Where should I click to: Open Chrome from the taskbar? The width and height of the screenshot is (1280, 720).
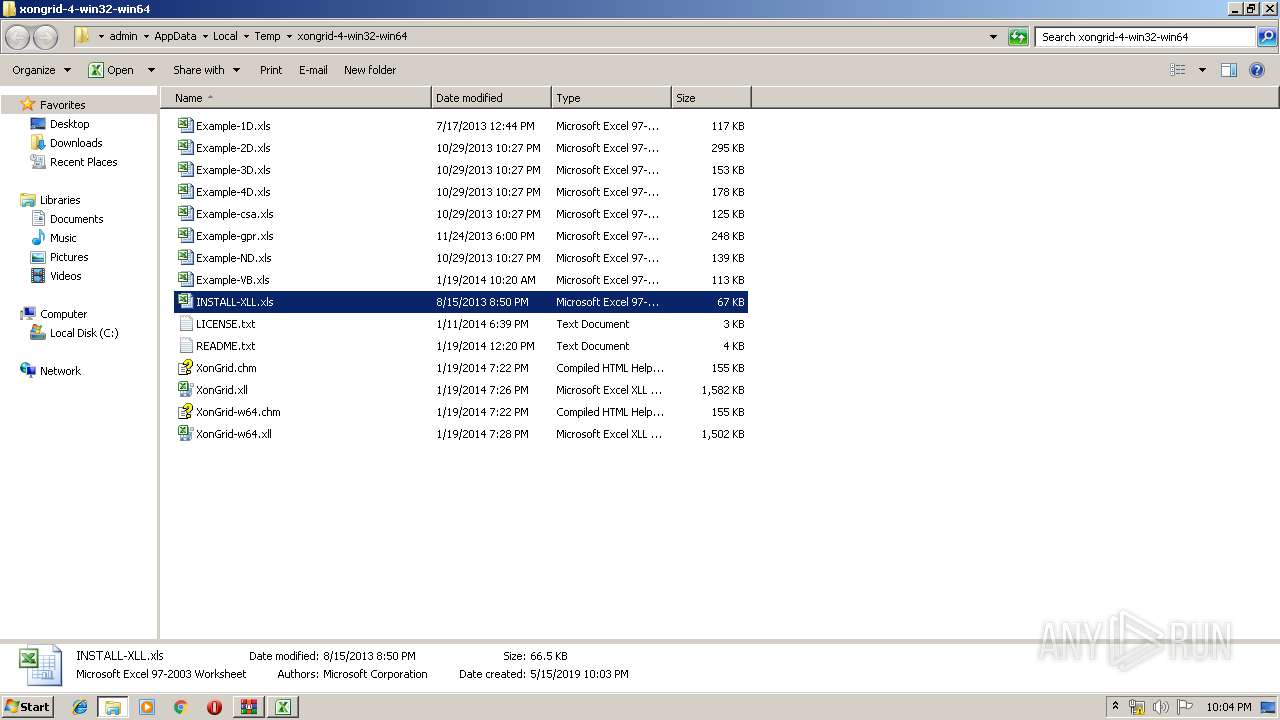[x=180, y=707]
